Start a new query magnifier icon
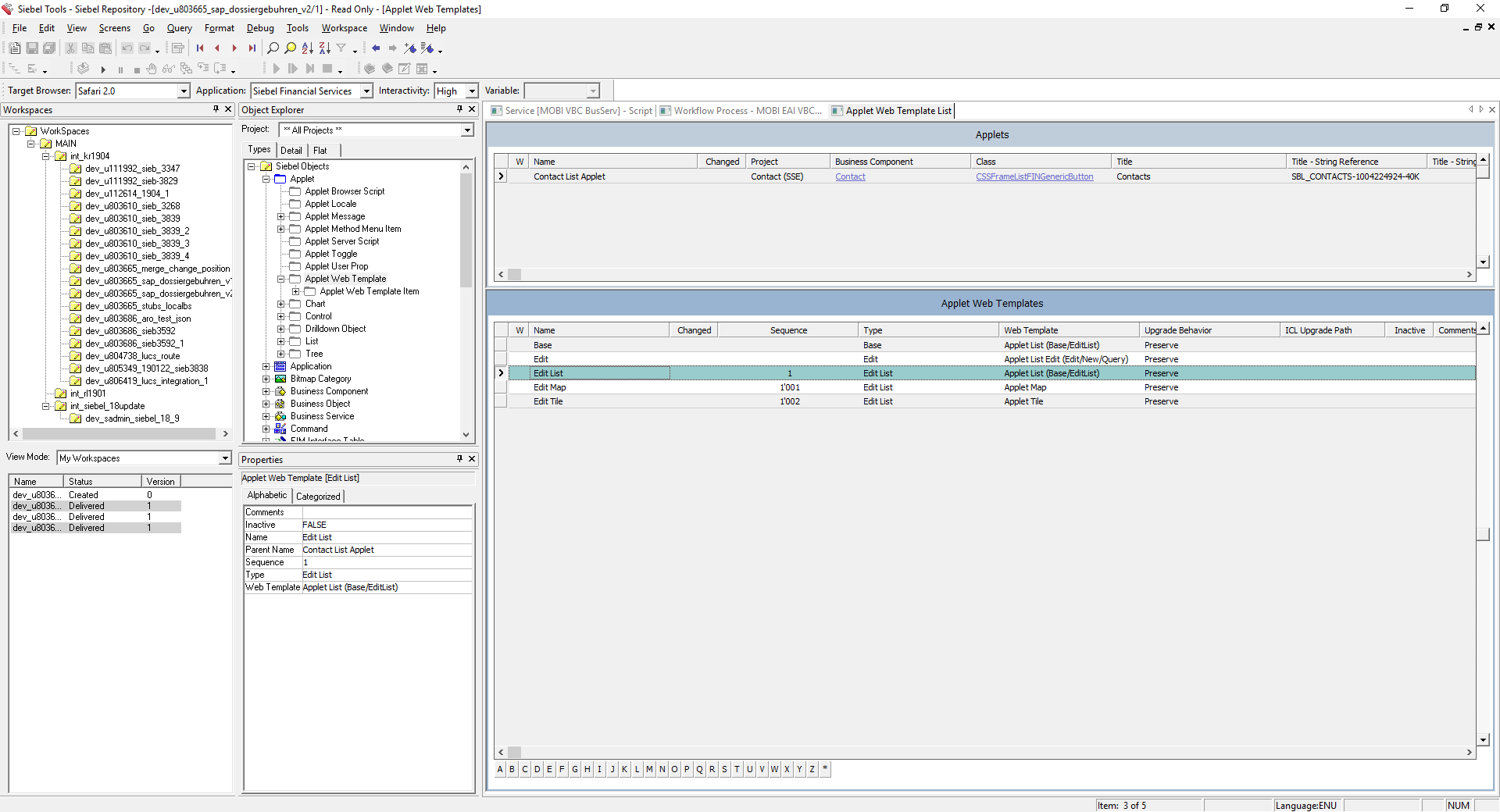This screenshot has width=1500, height=812. pyautogui.click(x=273, y=48)
